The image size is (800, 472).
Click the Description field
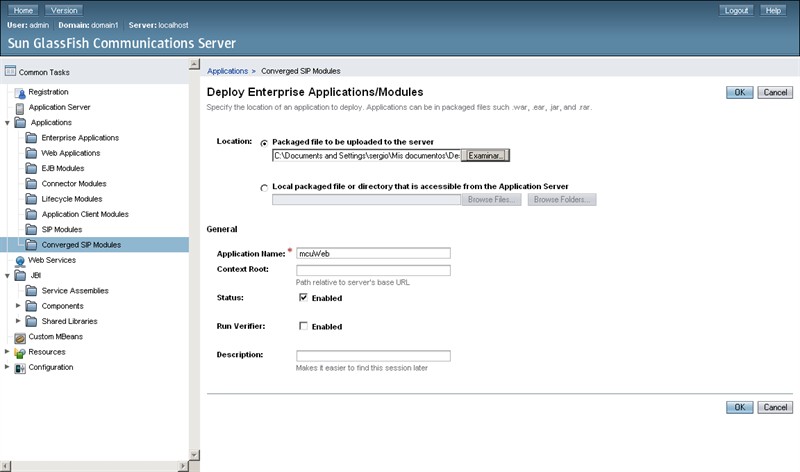[x=373, y=355]
